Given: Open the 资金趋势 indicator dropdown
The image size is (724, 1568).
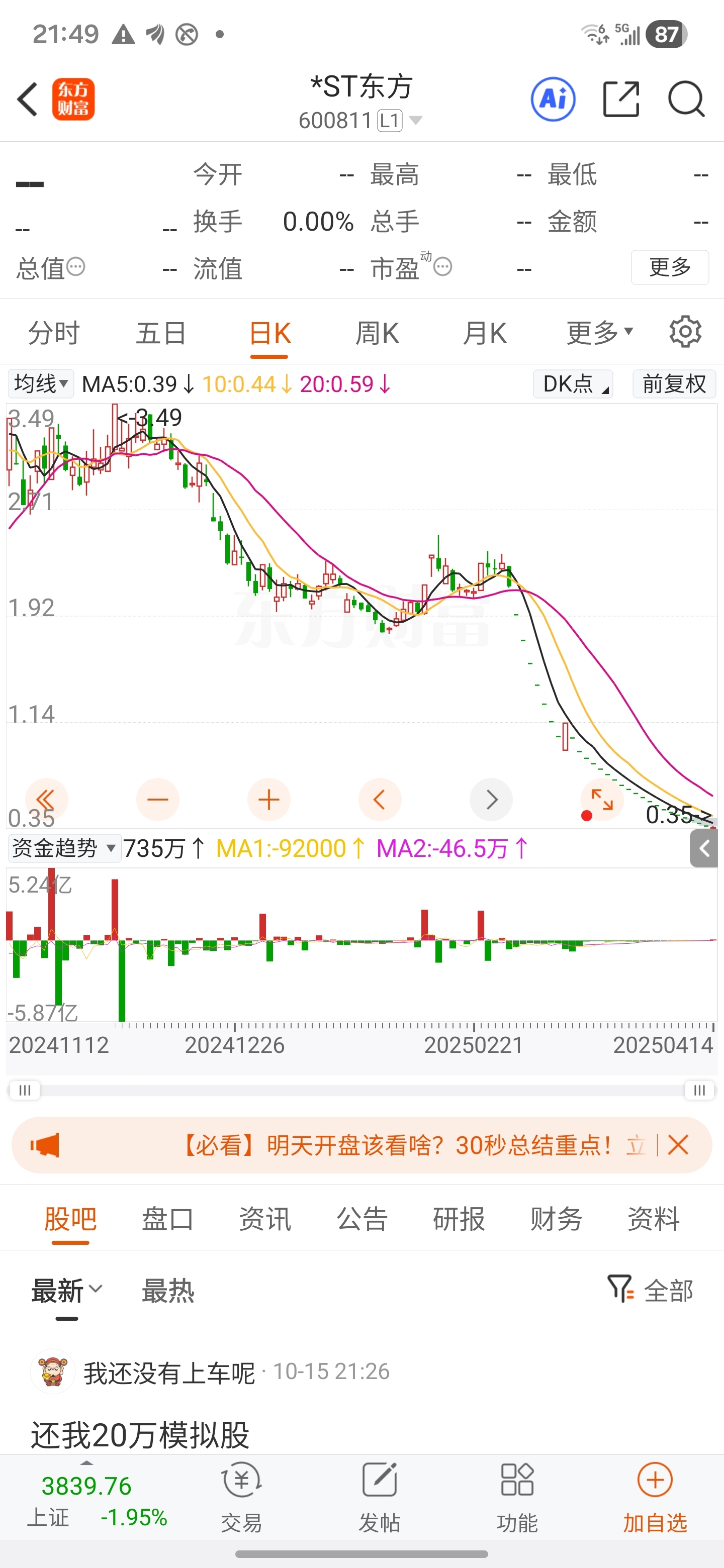Looking at the screenshot, I should [64, 848].
